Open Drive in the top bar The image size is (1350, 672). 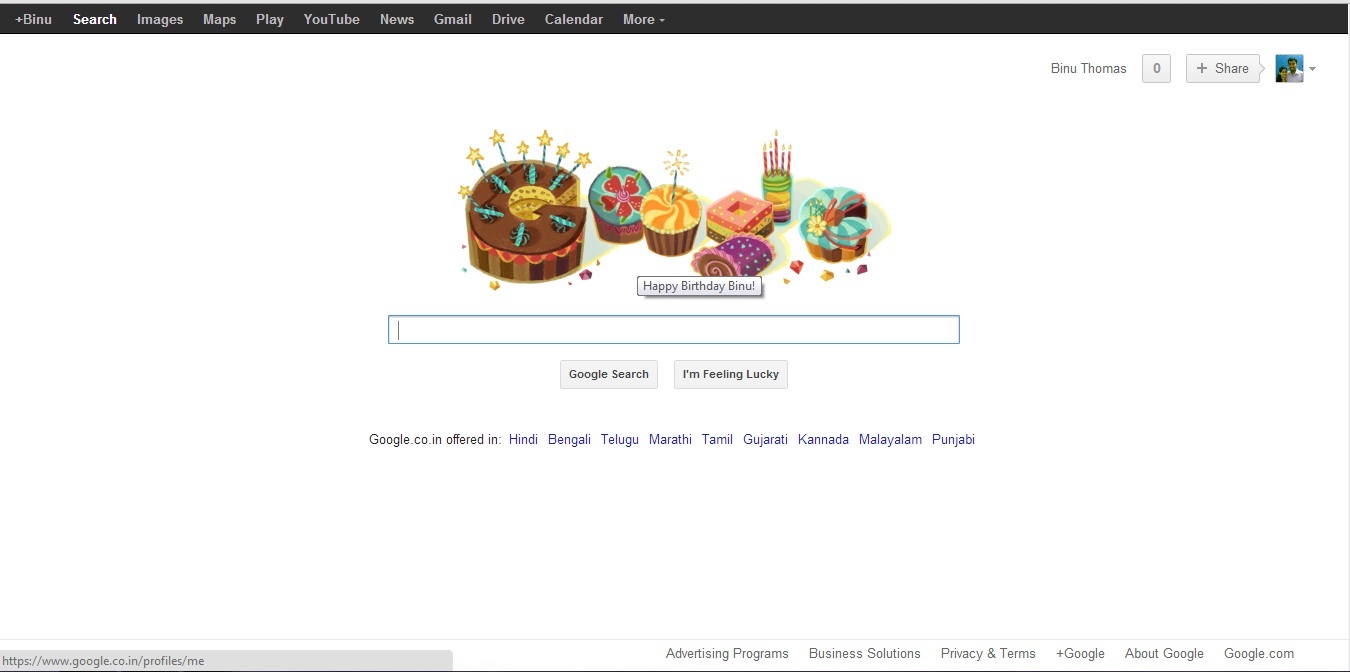coord(508,19)
